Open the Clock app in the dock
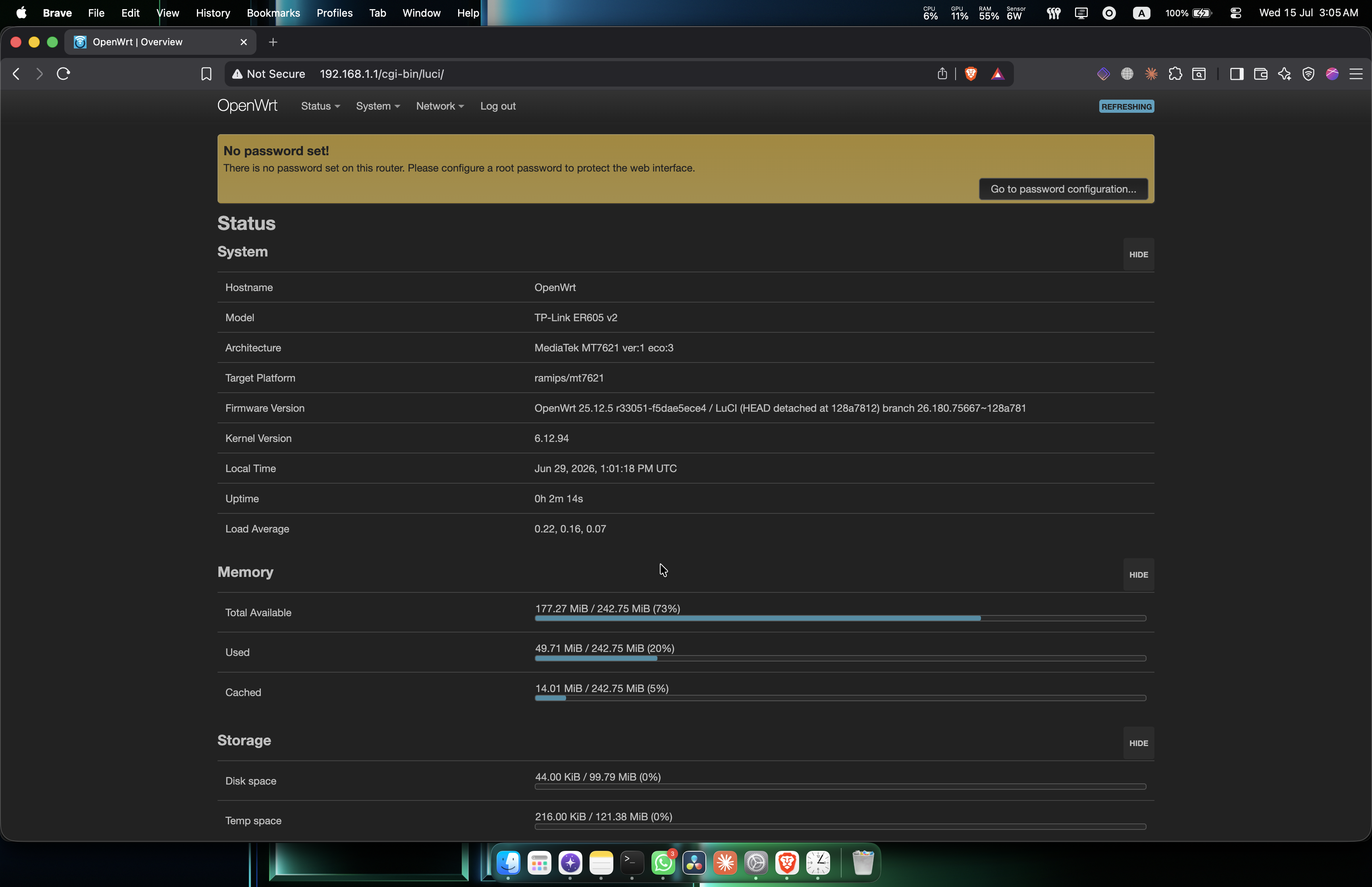The height and width of the screenshot is (887, 1372). (x=818, y=863)
